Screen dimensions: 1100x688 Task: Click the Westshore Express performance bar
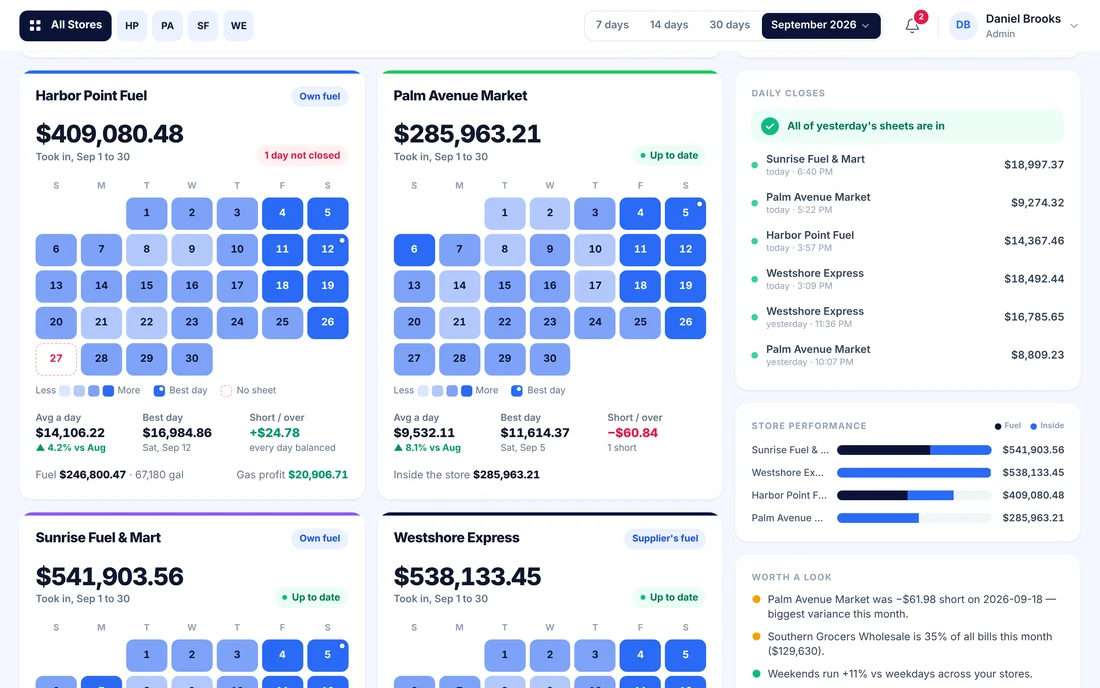pos(914,473)
